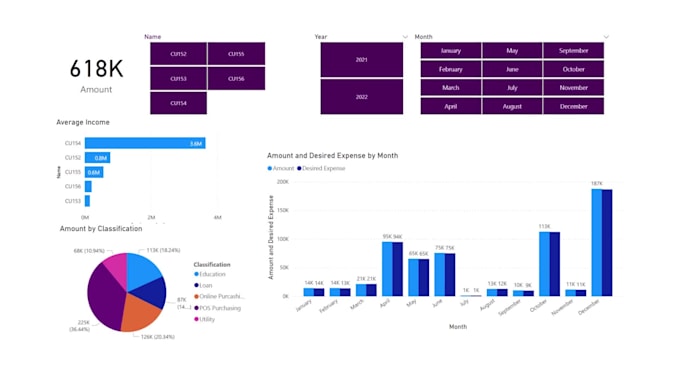Click the 'Amount and Desired Expense by Month' title

coord(333,155)
